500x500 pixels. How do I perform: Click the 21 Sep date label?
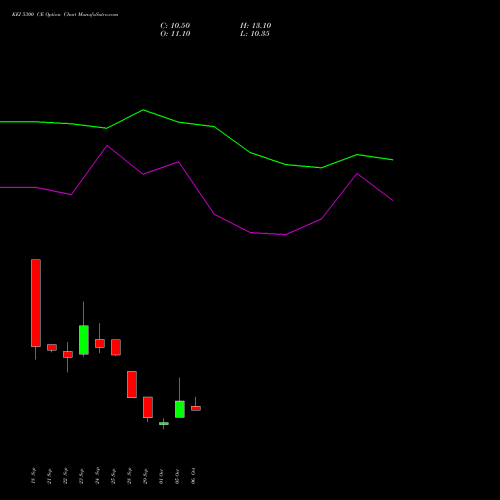[x=49, y=476]
